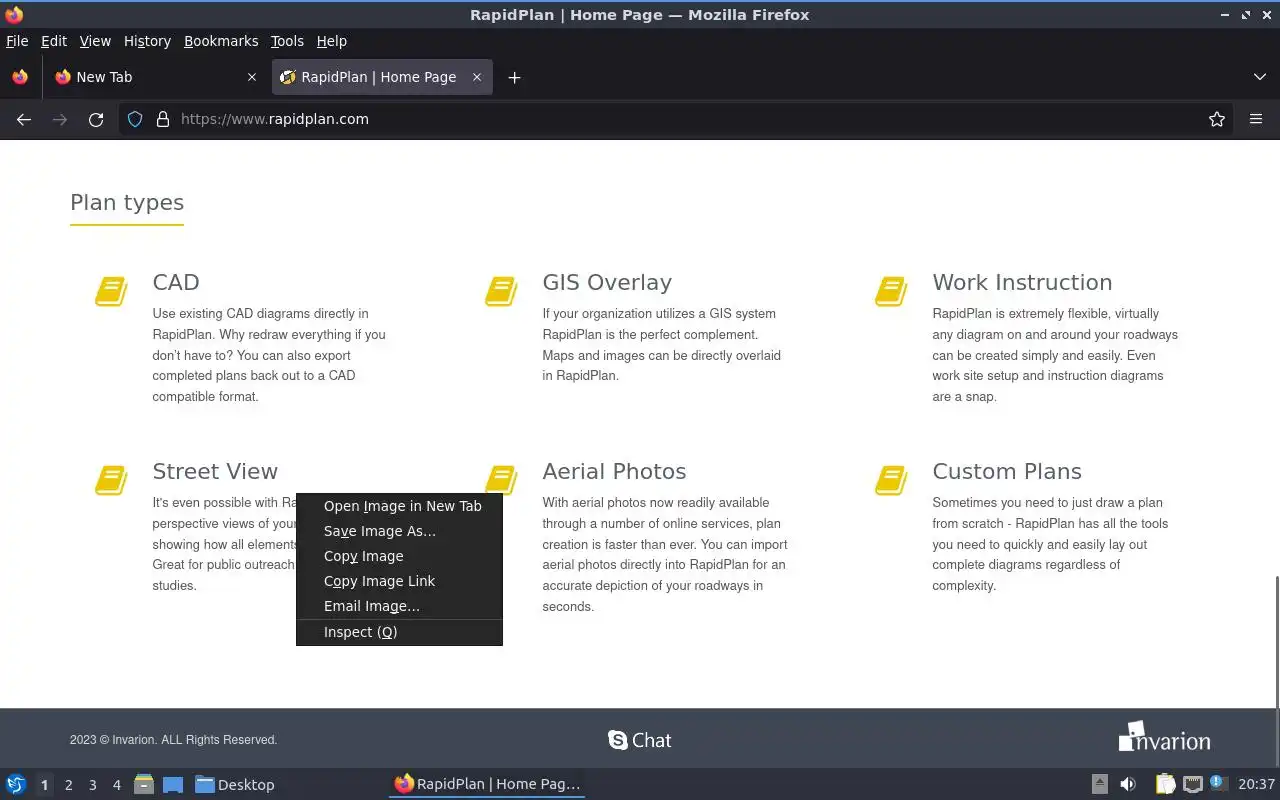Bookmark this page with the star icon
Screen dimensions: 1280x800
[x=1217, y=119]
